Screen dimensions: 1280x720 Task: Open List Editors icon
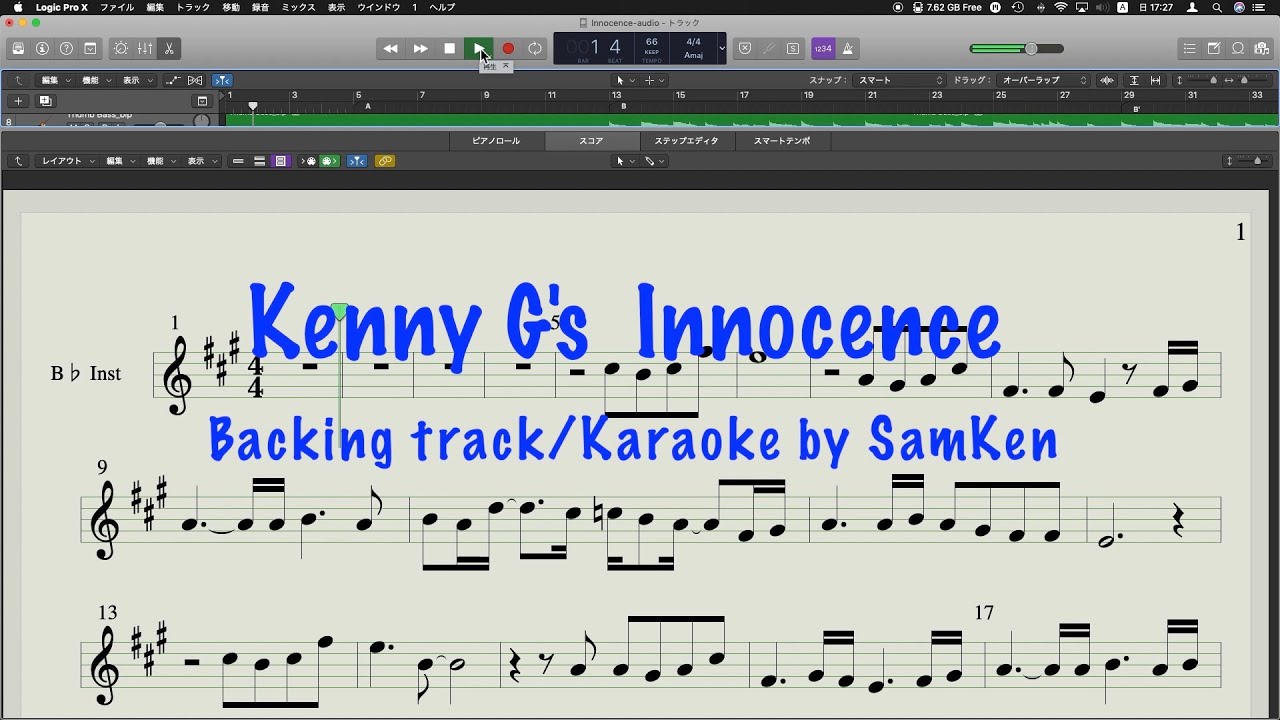(x=1189, y=48)
